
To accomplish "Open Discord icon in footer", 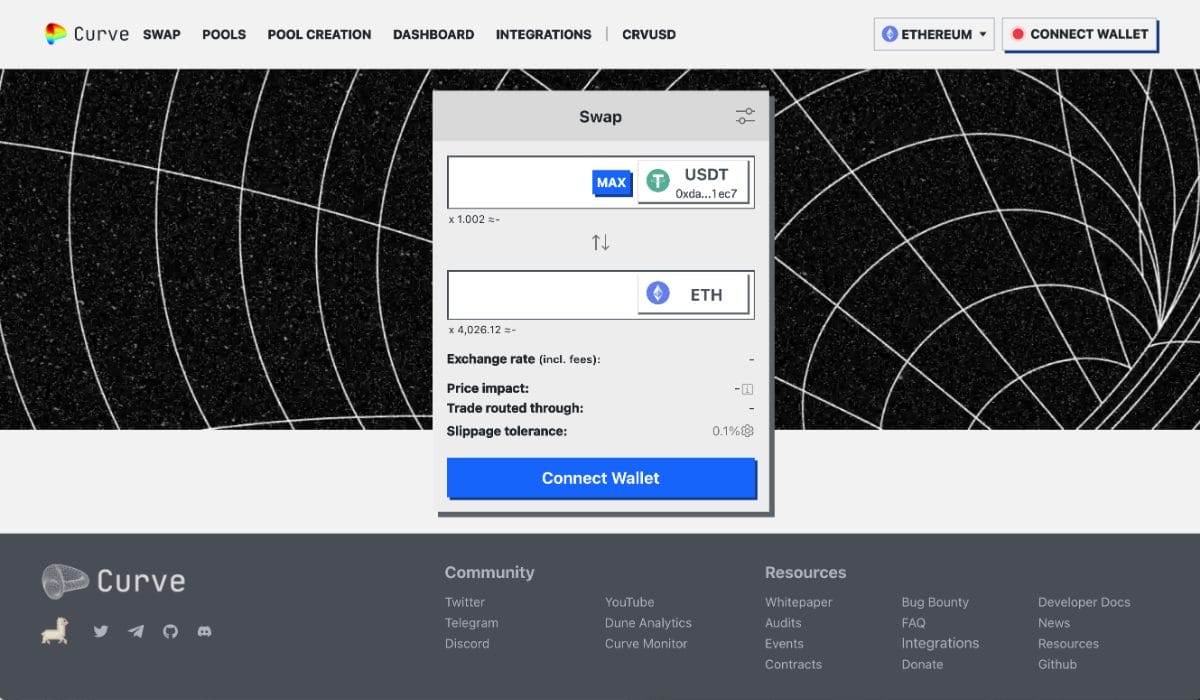I will 204,632.
